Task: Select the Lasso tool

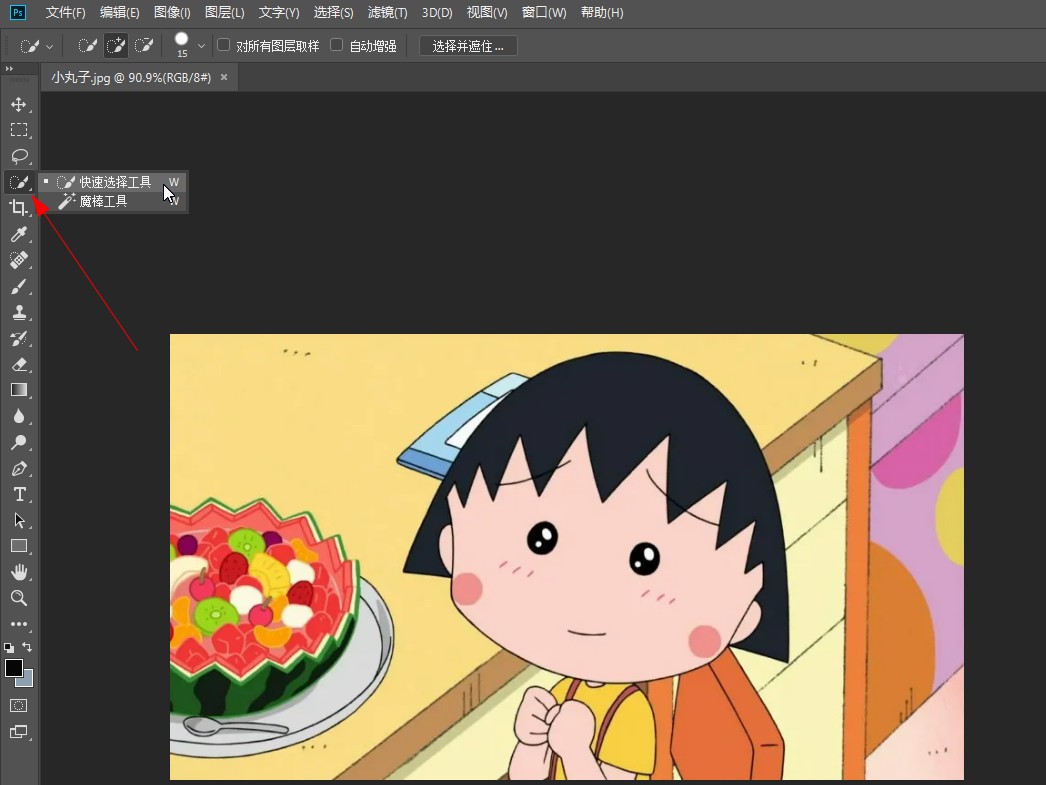Action: point(19,156)
